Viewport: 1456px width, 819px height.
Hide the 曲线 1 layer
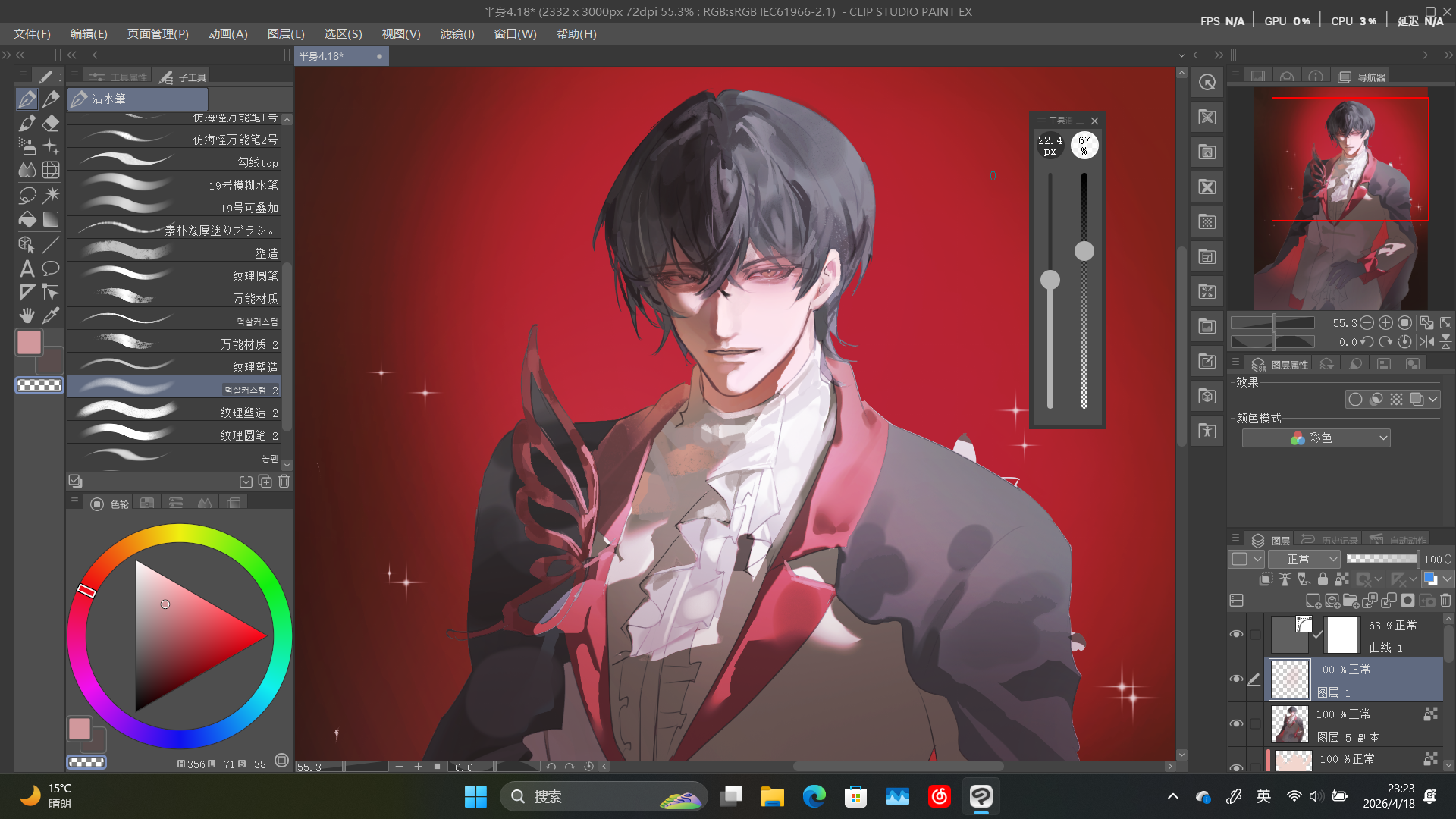point(1236,634)
